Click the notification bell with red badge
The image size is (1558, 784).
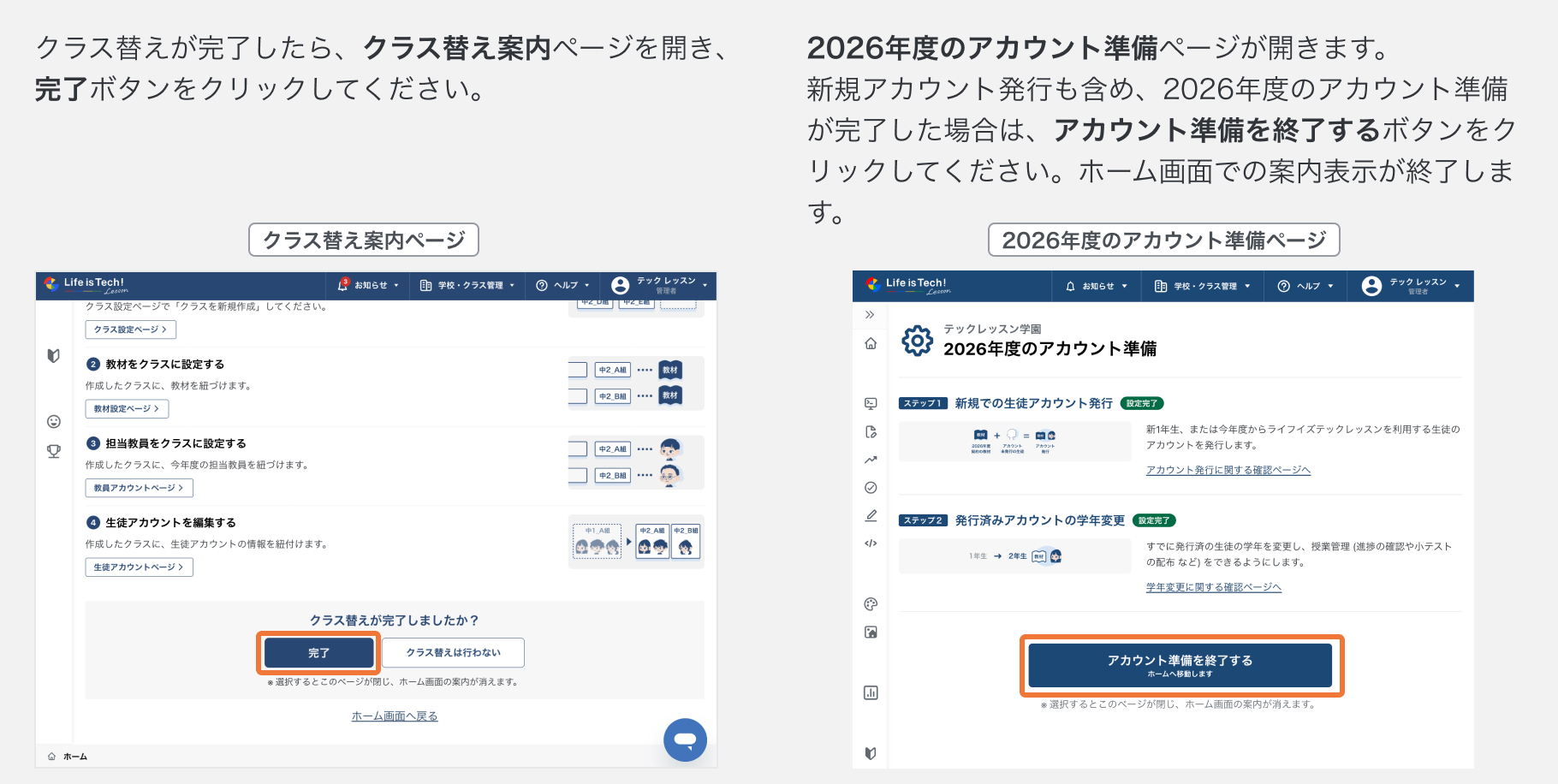pos(343,284)
